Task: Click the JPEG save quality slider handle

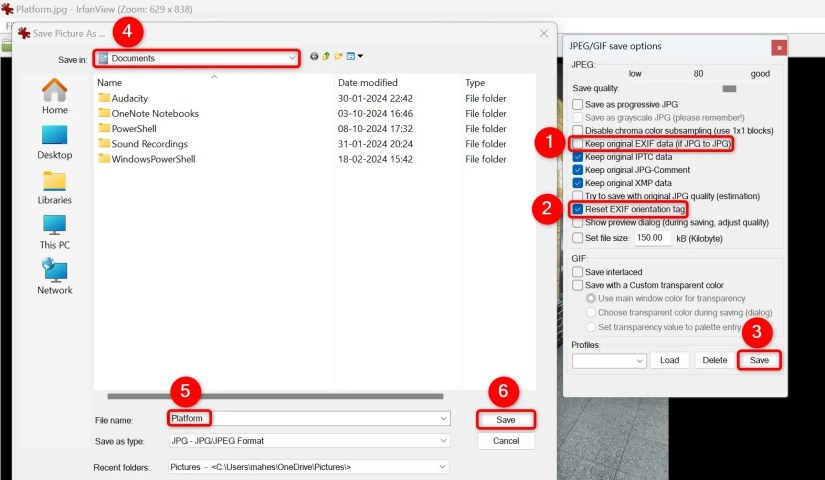Action: [729, 88]
